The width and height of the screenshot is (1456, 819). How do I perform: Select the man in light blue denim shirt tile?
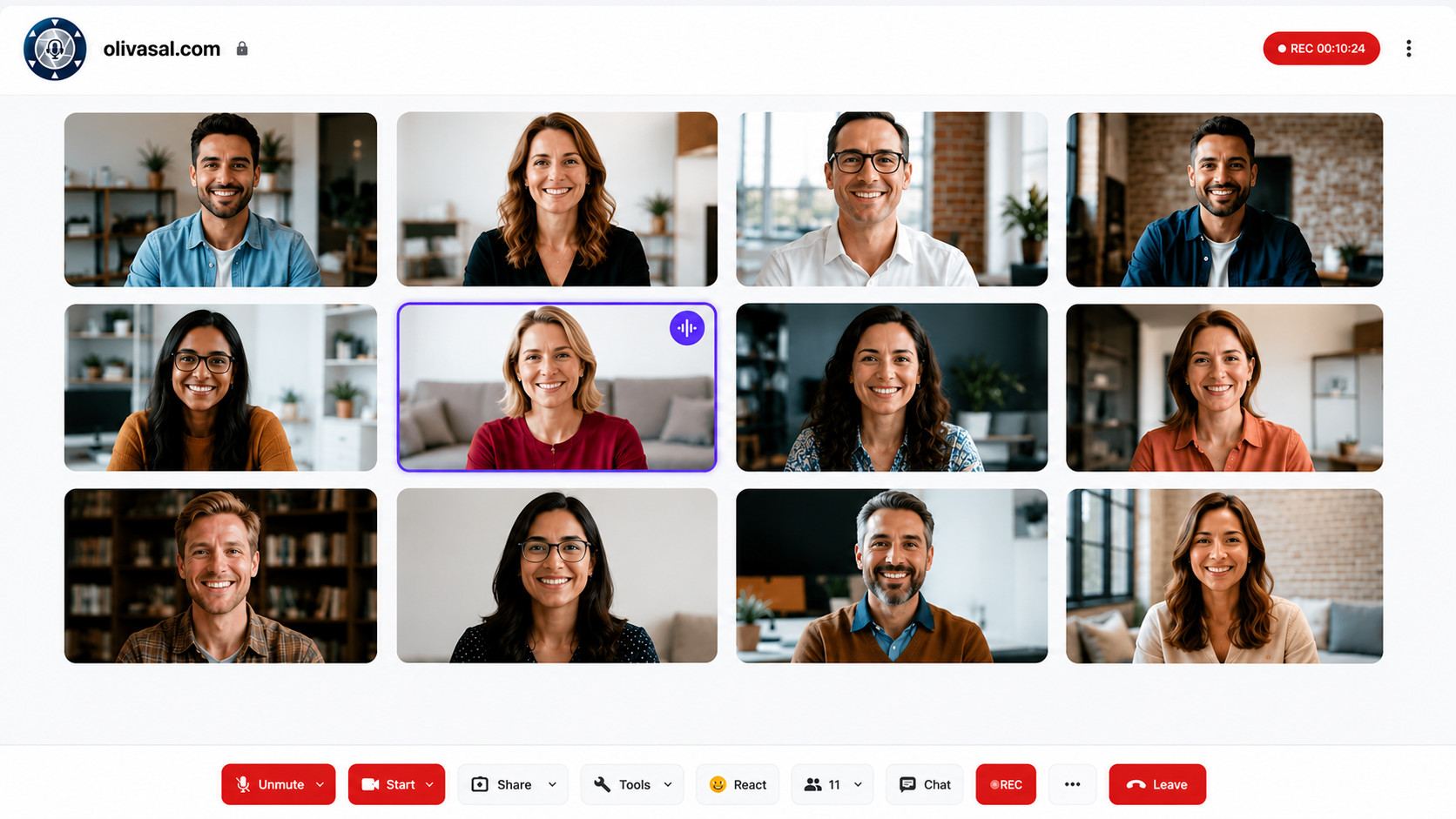point(220,199)
